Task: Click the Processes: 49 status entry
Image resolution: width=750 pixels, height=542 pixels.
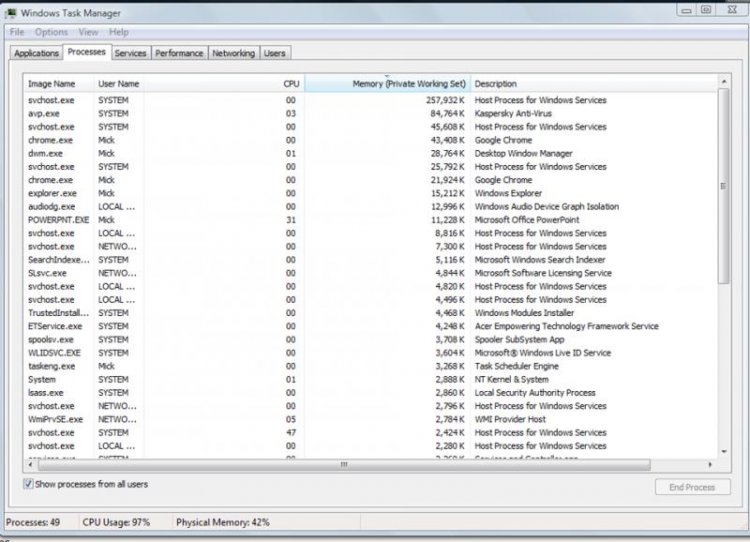Action: 33,522
